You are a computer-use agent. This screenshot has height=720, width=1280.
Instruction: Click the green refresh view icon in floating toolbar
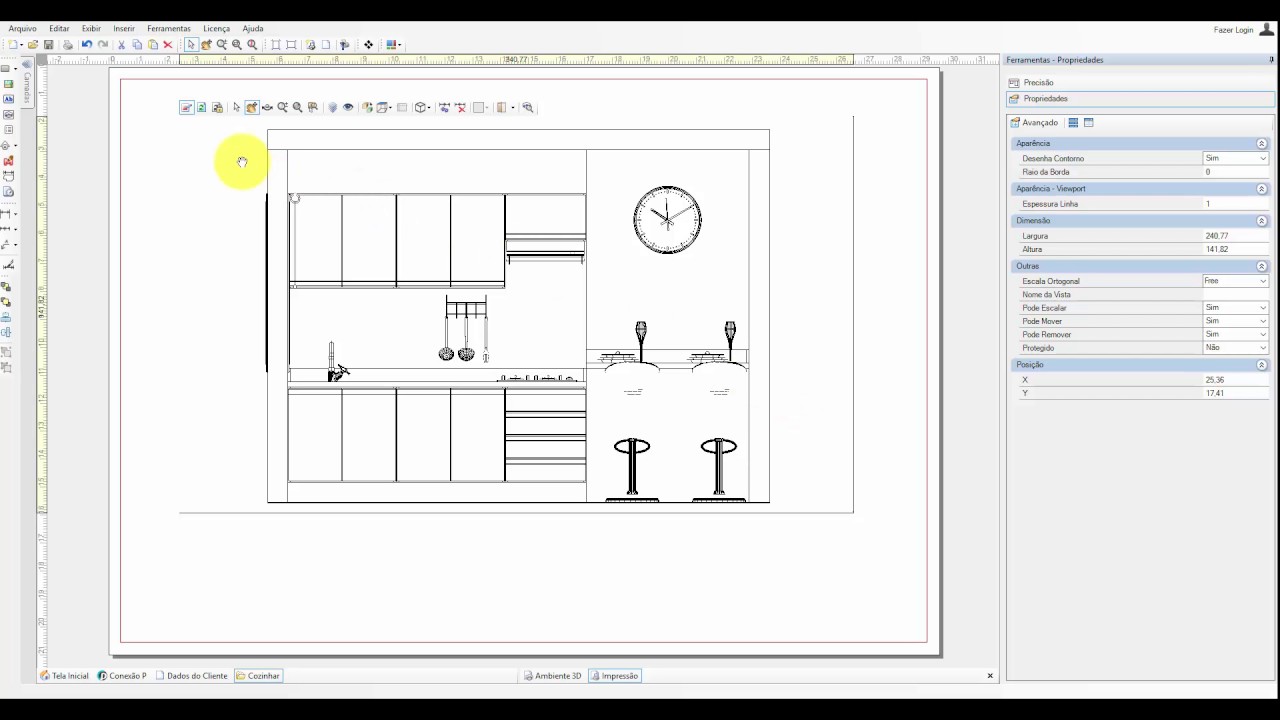tap(201, 108)
